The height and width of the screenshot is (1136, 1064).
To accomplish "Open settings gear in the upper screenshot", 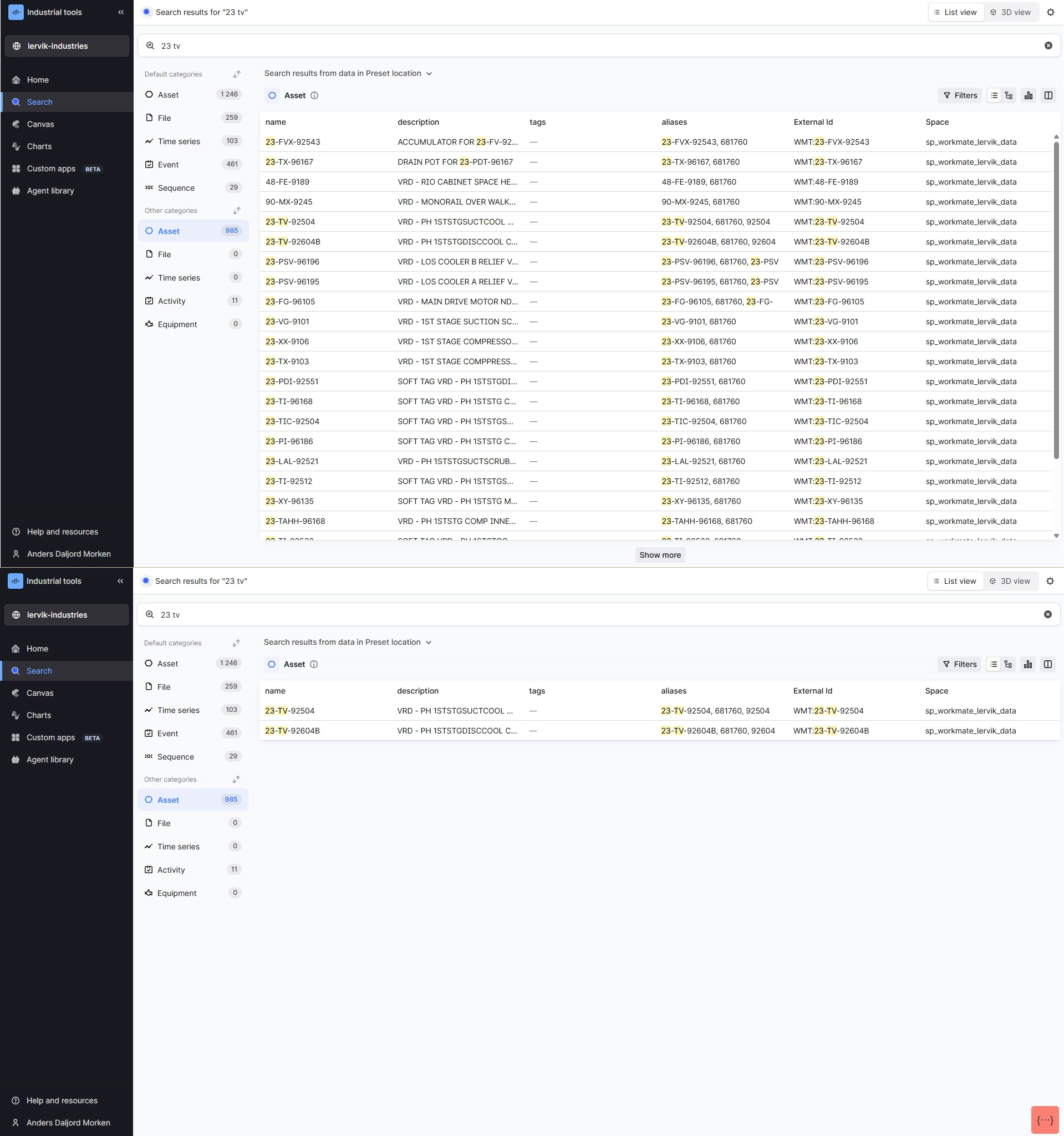I will 1050,12.
